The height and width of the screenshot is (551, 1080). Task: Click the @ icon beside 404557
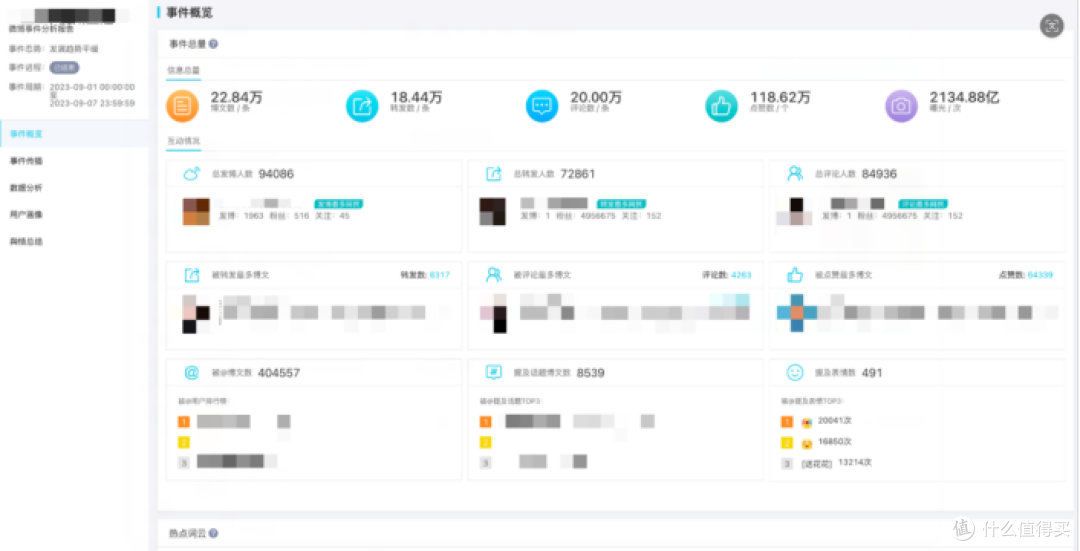coord(191,373)
